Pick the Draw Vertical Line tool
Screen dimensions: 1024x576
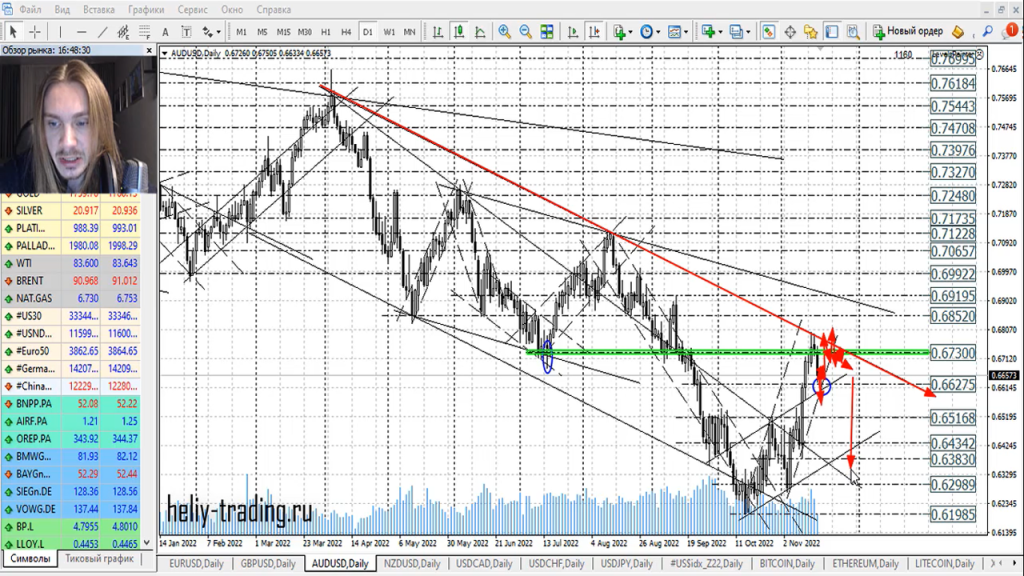pyautogui.click(x=58, y=31)
